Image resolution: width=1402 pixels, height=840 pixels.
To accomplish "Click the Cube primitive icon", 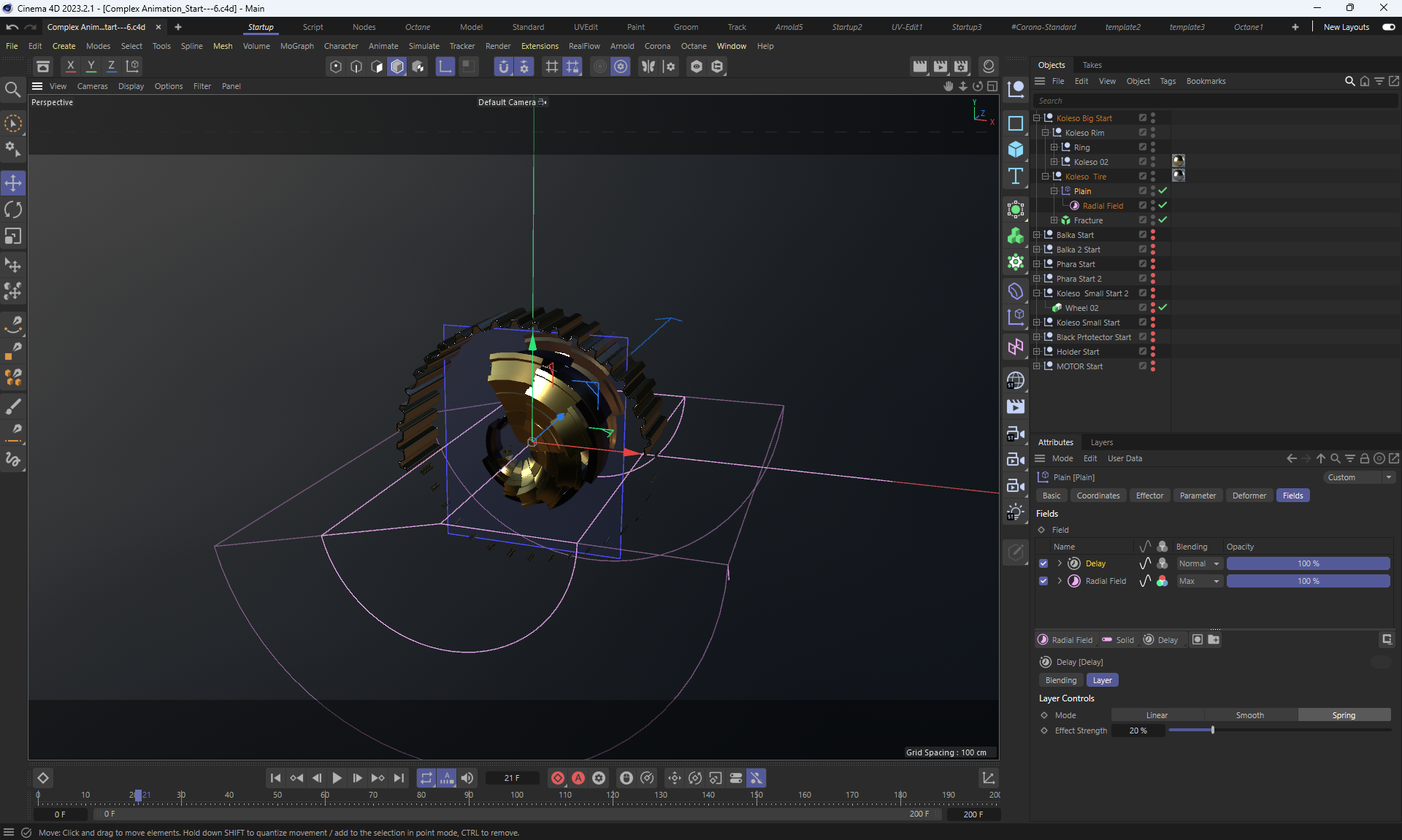I will [1015, 150].
